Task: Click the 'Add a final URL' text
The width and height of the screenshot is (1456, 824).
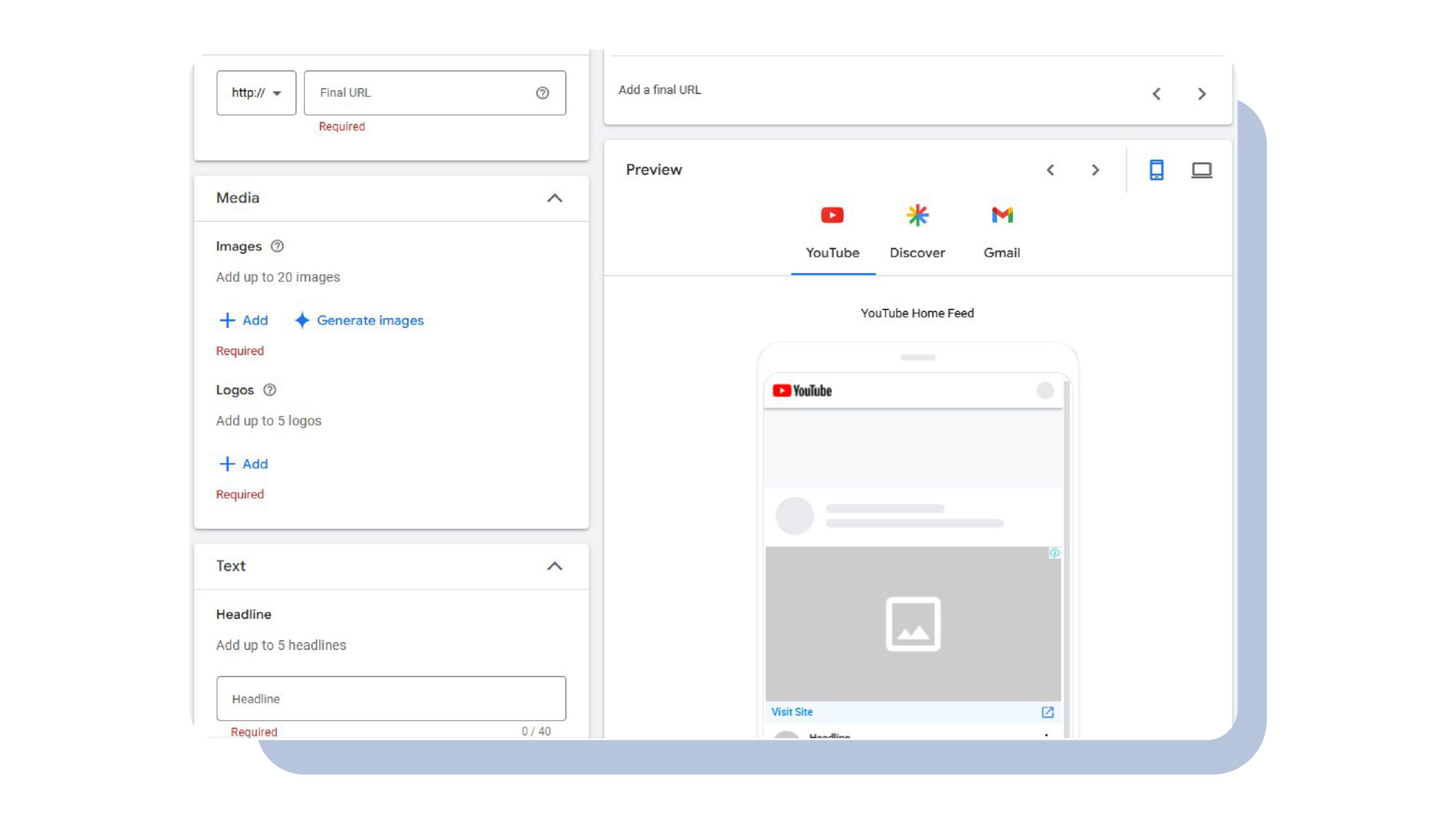Action: (x=660, y=90)
